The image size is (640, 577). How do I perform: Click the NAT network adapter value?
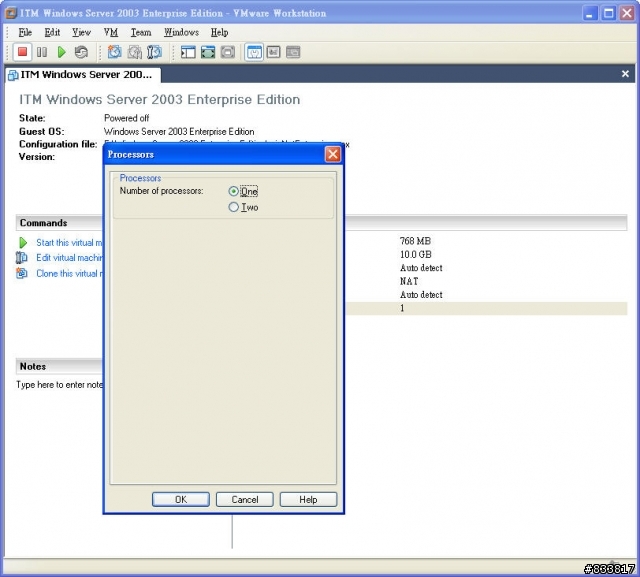(409, 281)
